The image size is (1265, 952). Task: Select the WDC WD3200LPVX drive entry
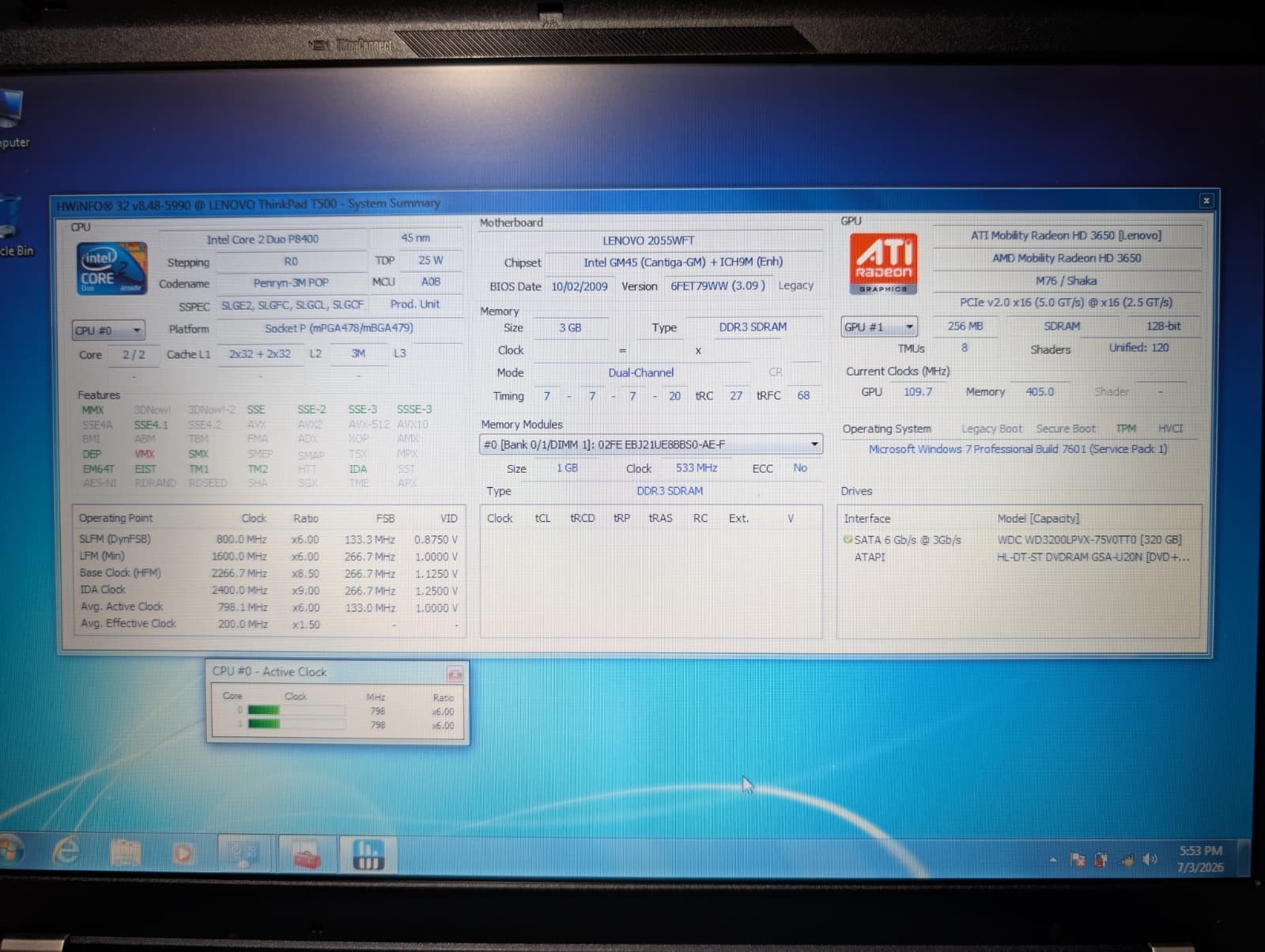[x=1089, y=539]
